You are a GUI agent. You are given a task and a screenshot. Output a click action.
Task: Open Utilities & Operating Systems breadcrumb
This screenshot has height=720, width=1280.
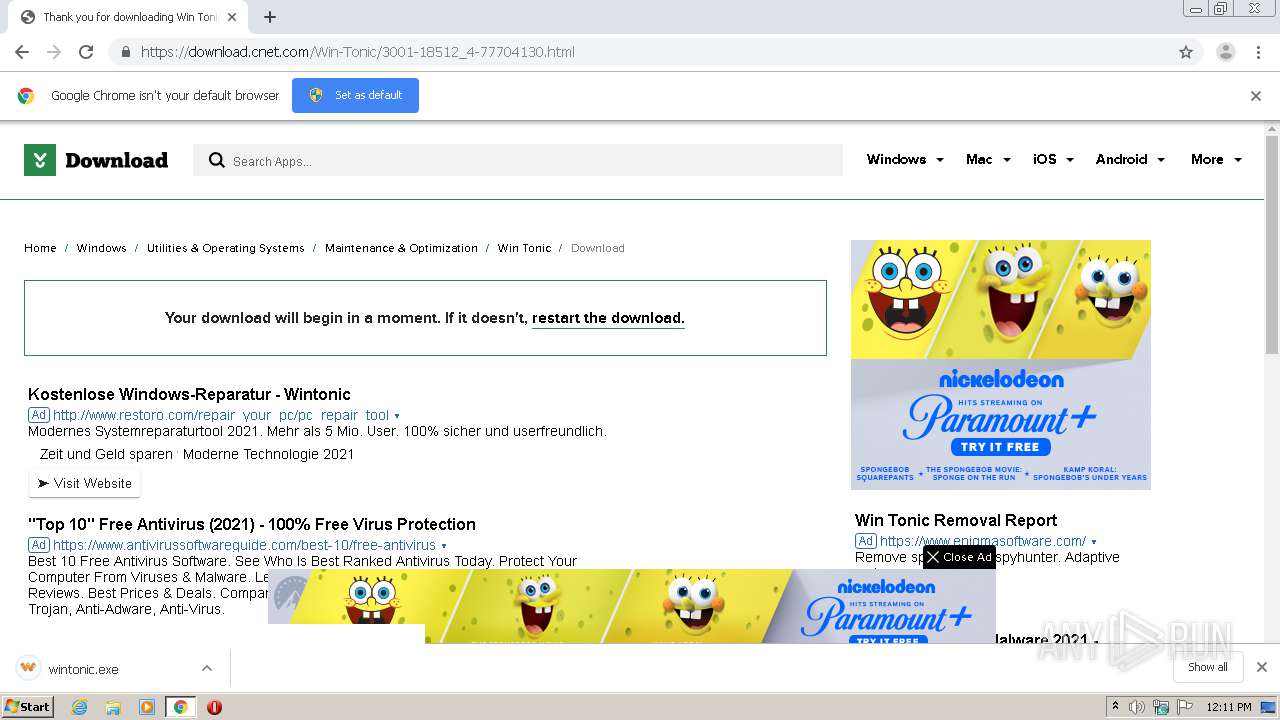pyautogui.click(x=225, y=248)
